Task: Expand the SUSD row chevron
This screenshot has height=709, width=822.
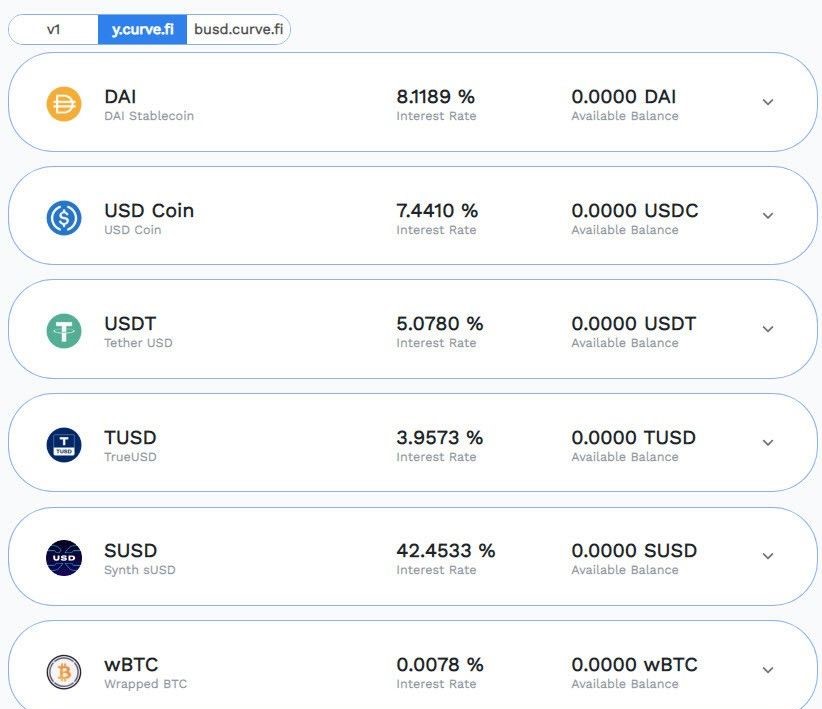Action: pos(768,556)
